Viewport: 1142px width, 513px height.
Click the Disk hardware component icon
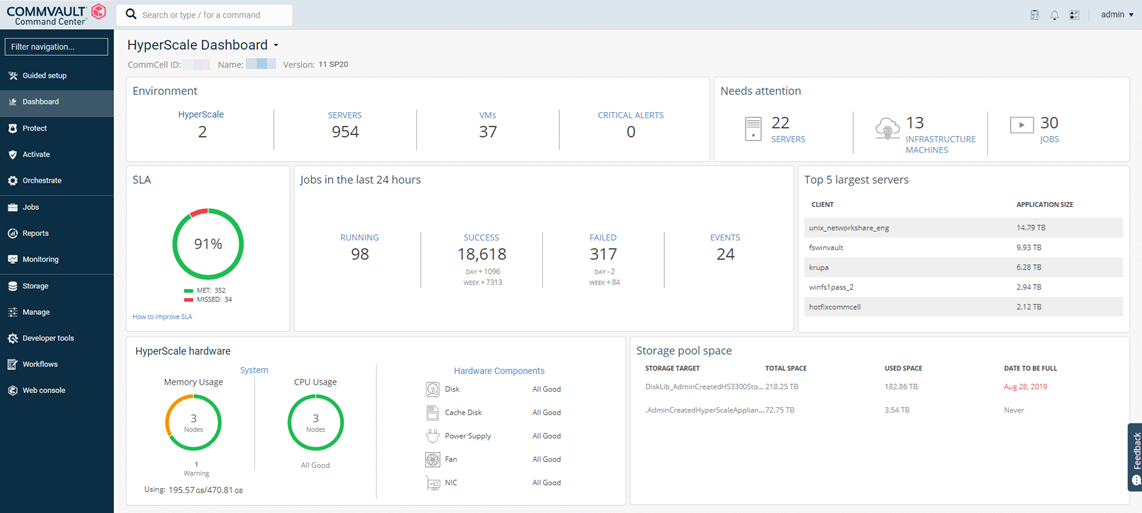pos(433,389)
